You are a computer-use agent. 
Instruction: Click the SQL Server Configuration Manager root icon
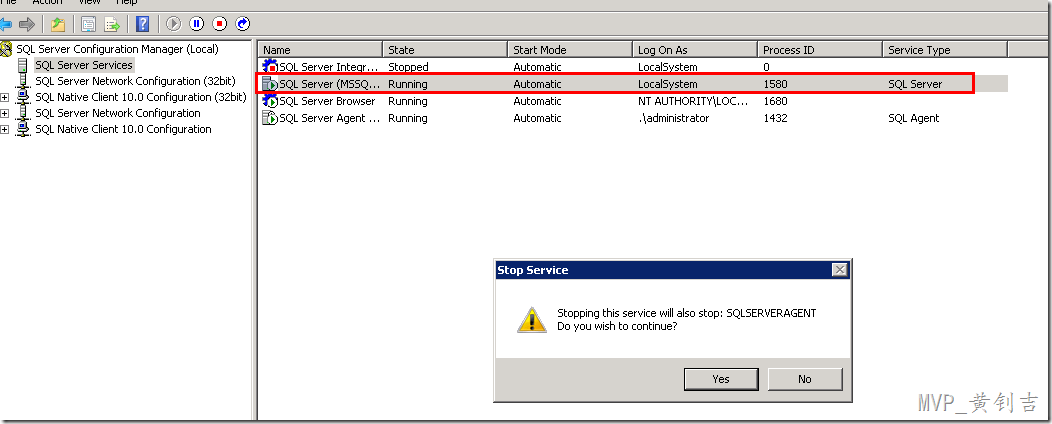coord(7,49)
